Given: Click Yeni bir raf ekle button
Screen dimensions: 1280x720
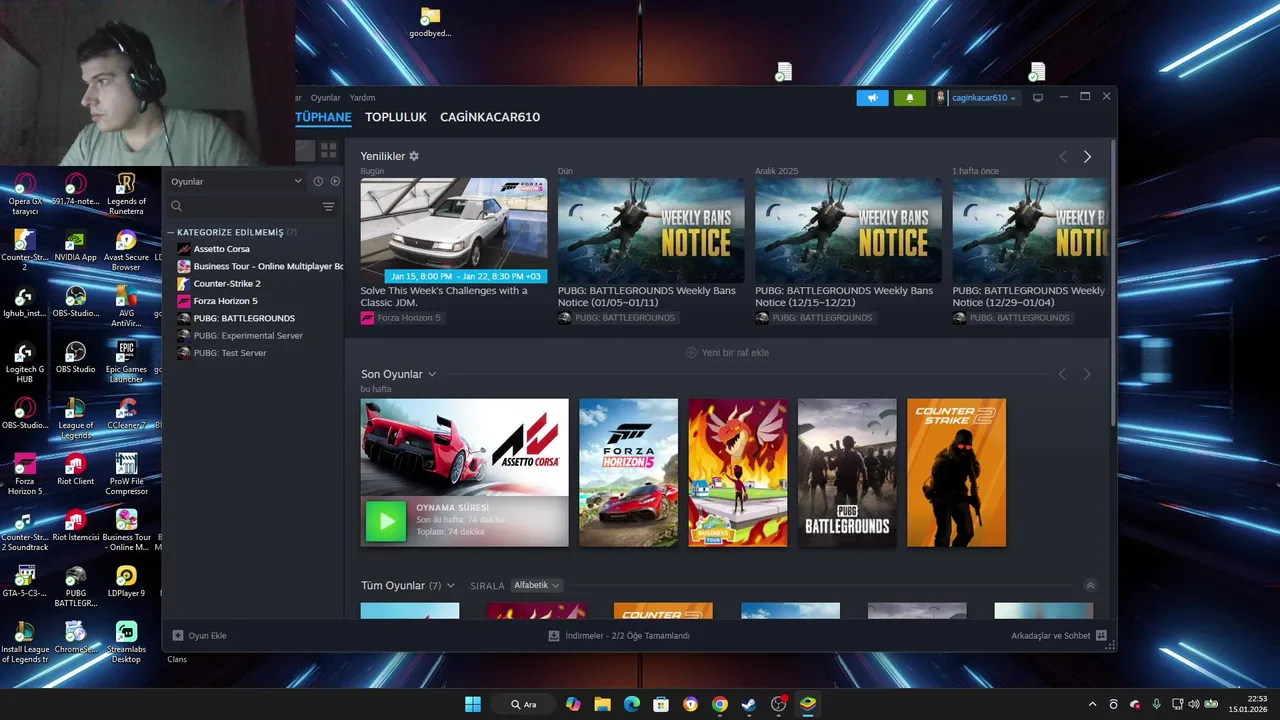Looking at the screenshot, I should click(x=727, y=353).
